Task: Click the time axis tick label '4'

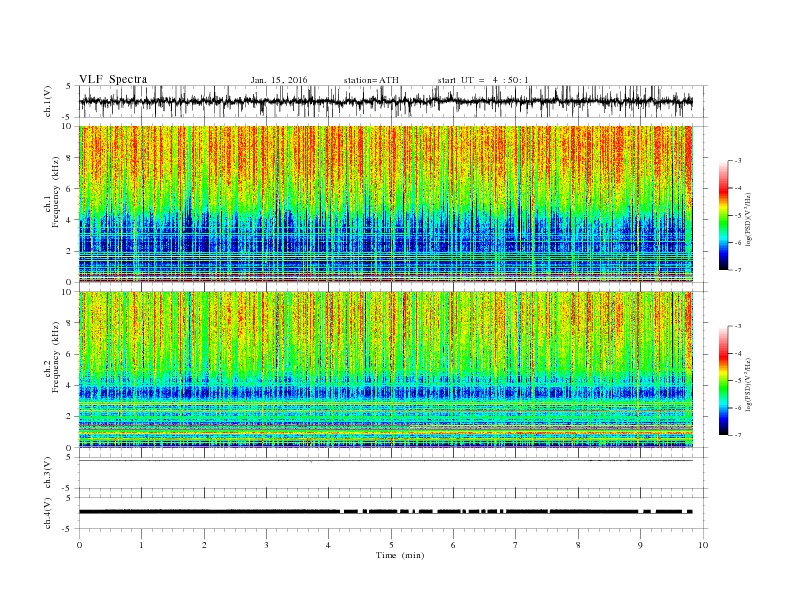Action: click(329, 545)
